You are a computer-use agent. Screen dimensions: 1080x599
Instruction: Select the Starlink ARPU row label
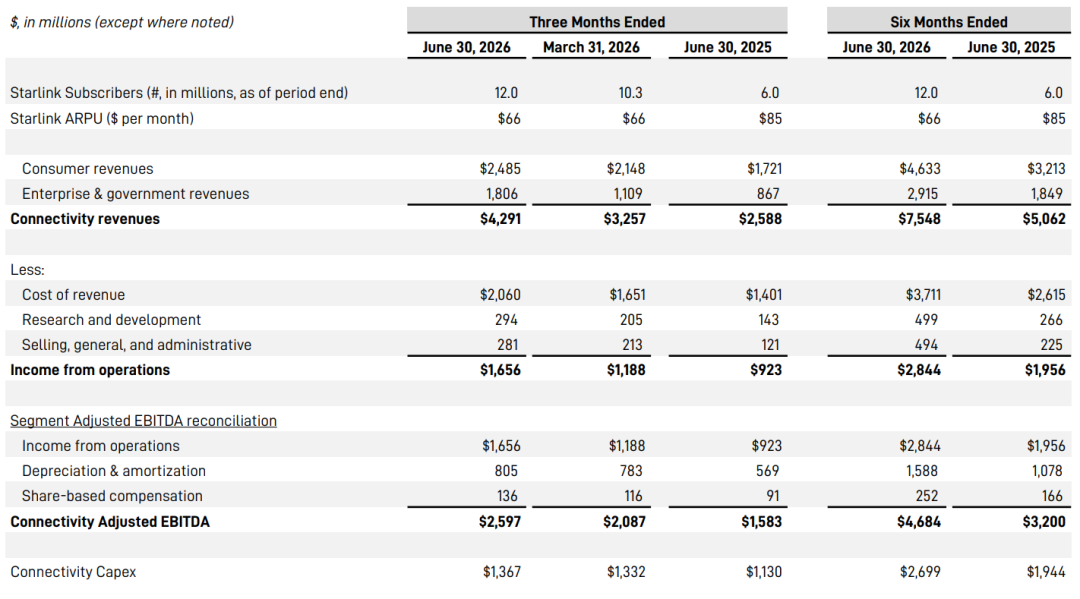click(x=102, y=118)
